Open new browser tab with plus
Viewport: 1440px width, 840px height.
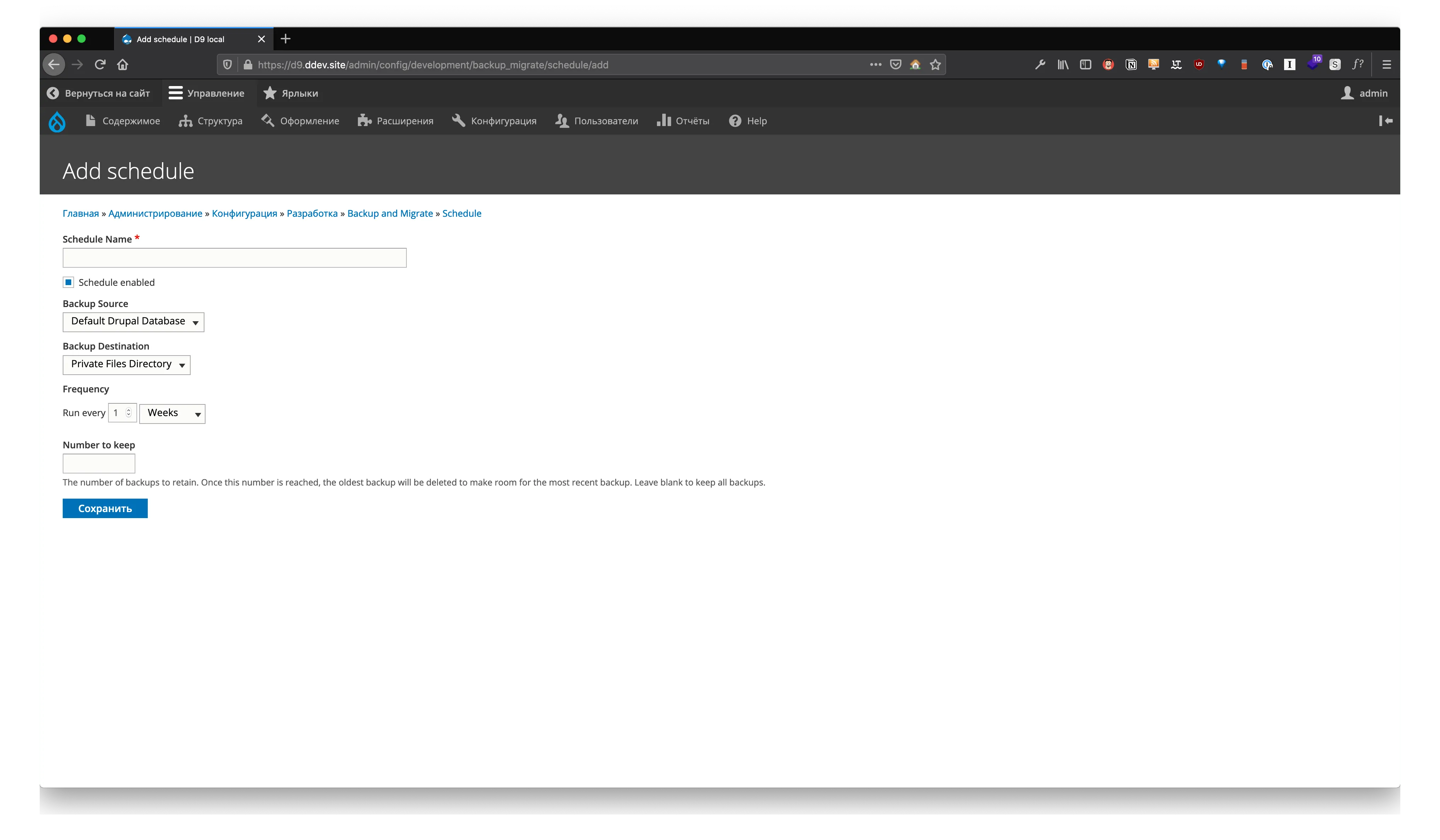point(286,39)
